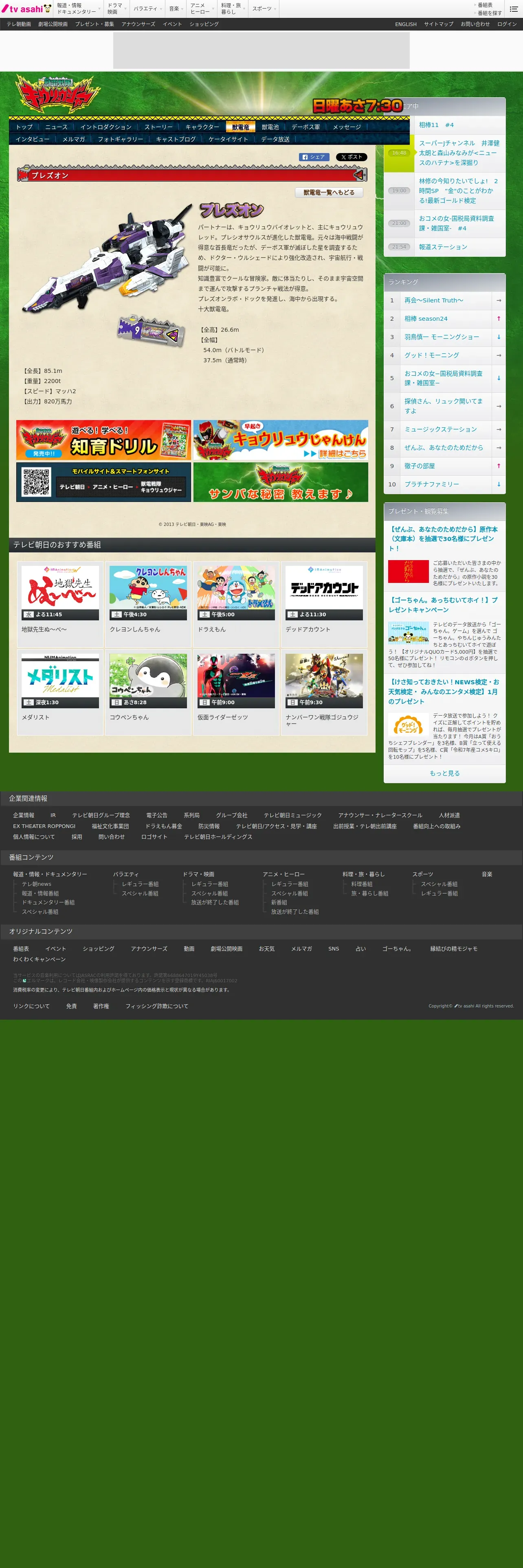The image size is (523, 1568).
Task: Open the 相棒11 #4 schedule entry
Action: pos(436,125)
